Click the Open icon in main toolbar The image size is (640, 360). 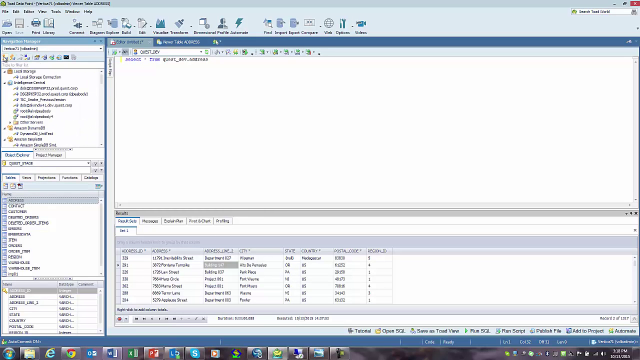click(7, 27)
